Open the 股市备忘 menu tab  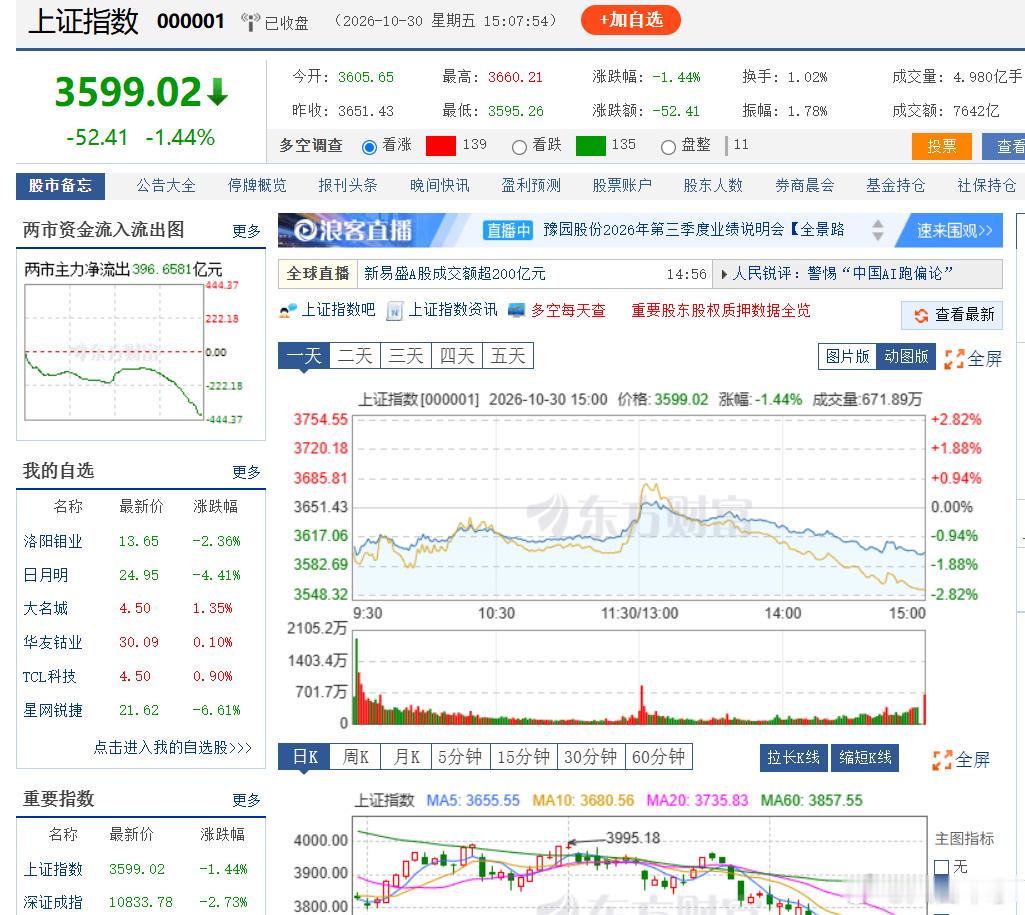coord(60,186)
